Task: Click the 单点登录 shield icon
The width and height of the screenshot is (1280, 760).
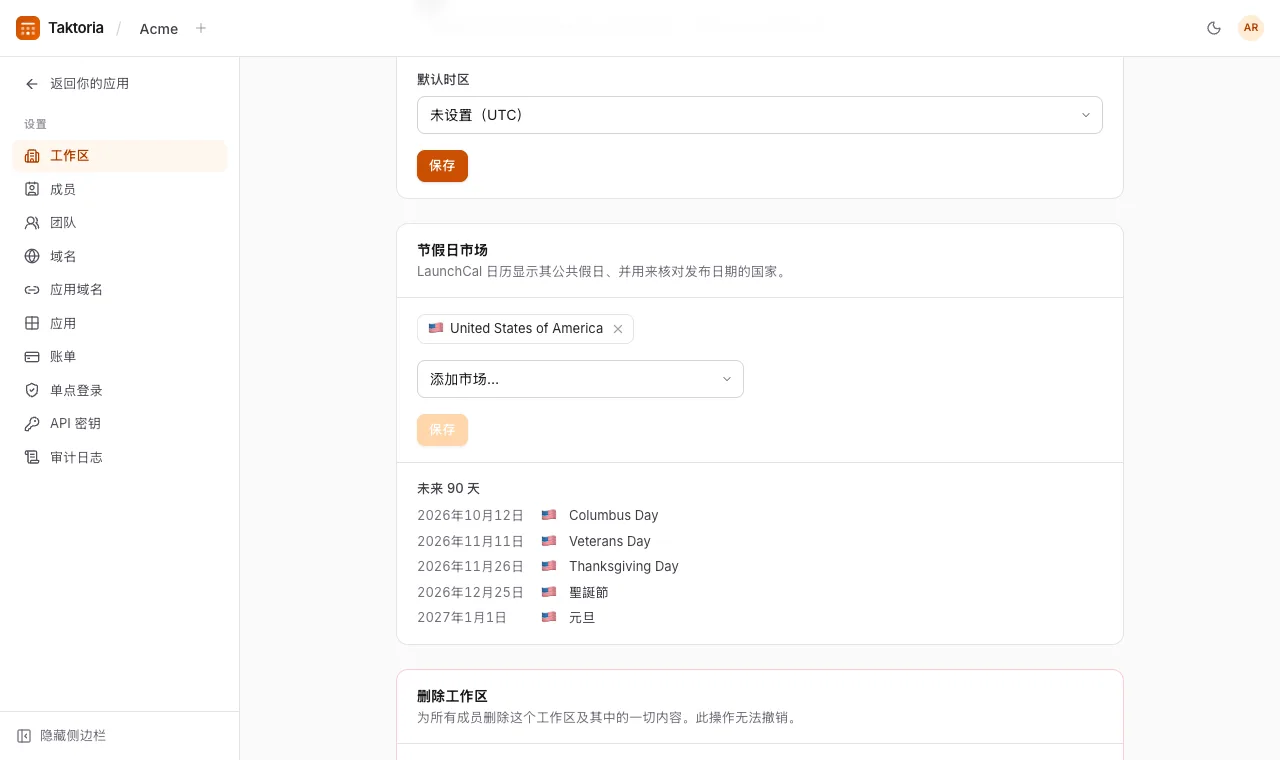Action: pos(32,390)
